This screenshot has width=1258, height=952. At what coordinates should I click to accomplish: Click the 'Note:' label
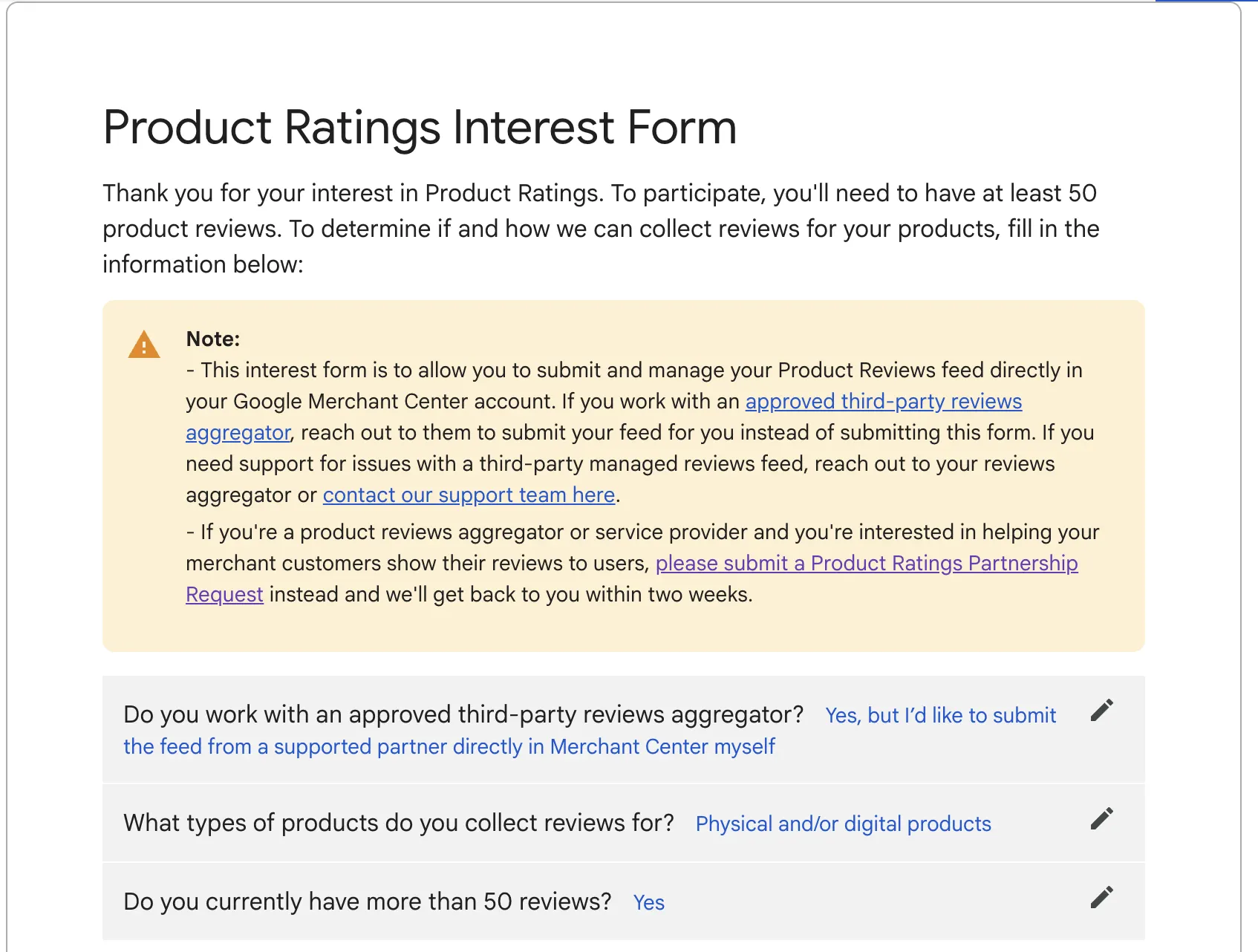[213, 339]
